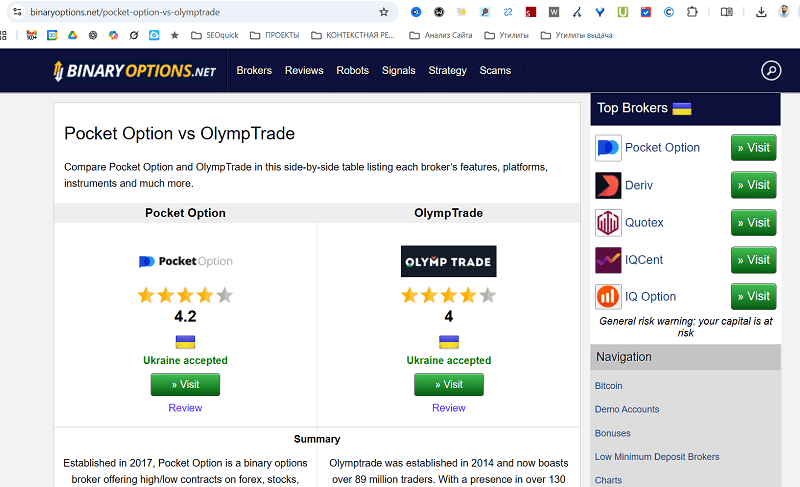Open the Deriv text link
Viewport: 800px width, 487px height.
pyautogui.click(x=639, y=185)
